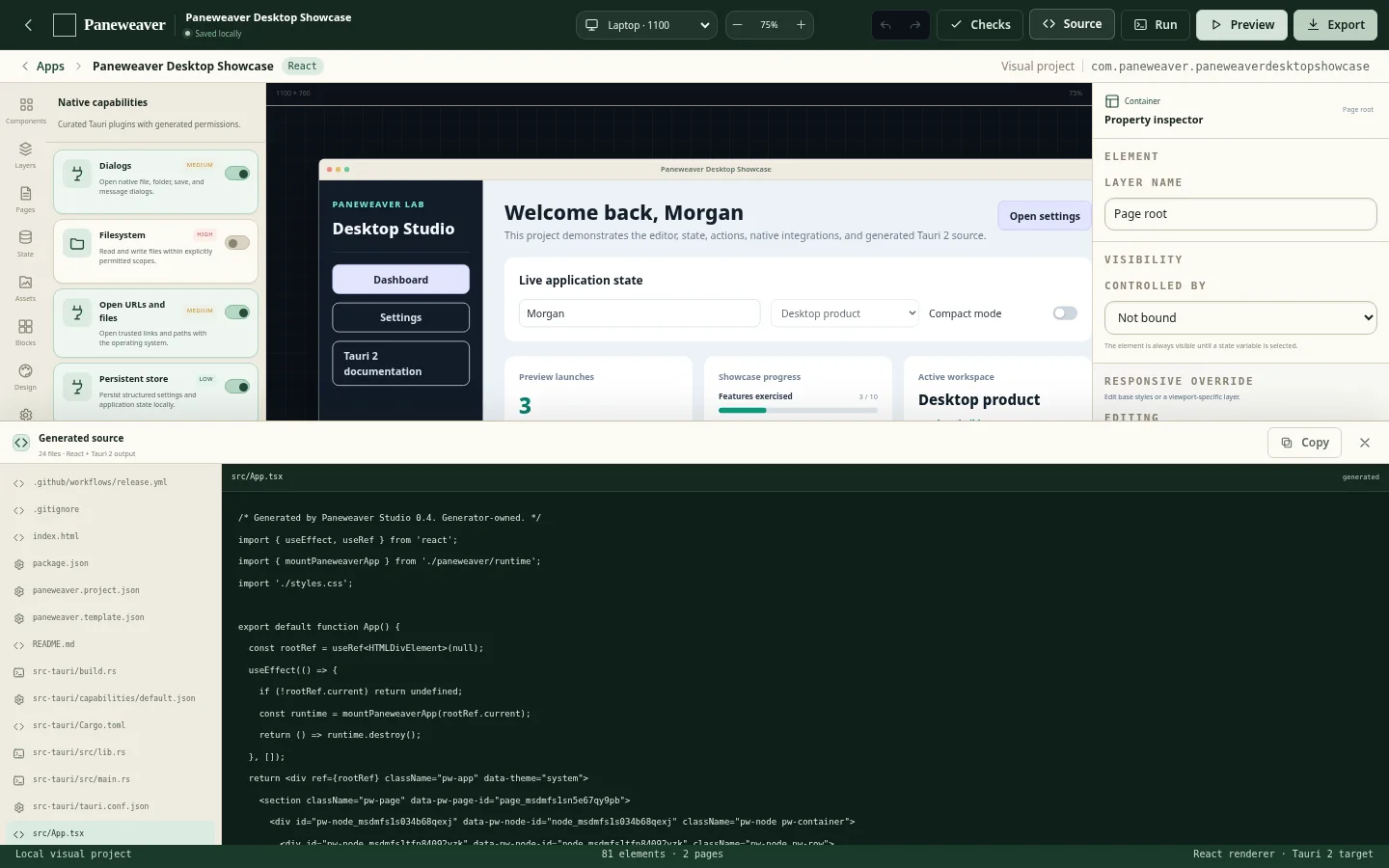Screen dimensions: 1389x868
Task: Open the Blocks sidebar panel
Action: [26, 332]
